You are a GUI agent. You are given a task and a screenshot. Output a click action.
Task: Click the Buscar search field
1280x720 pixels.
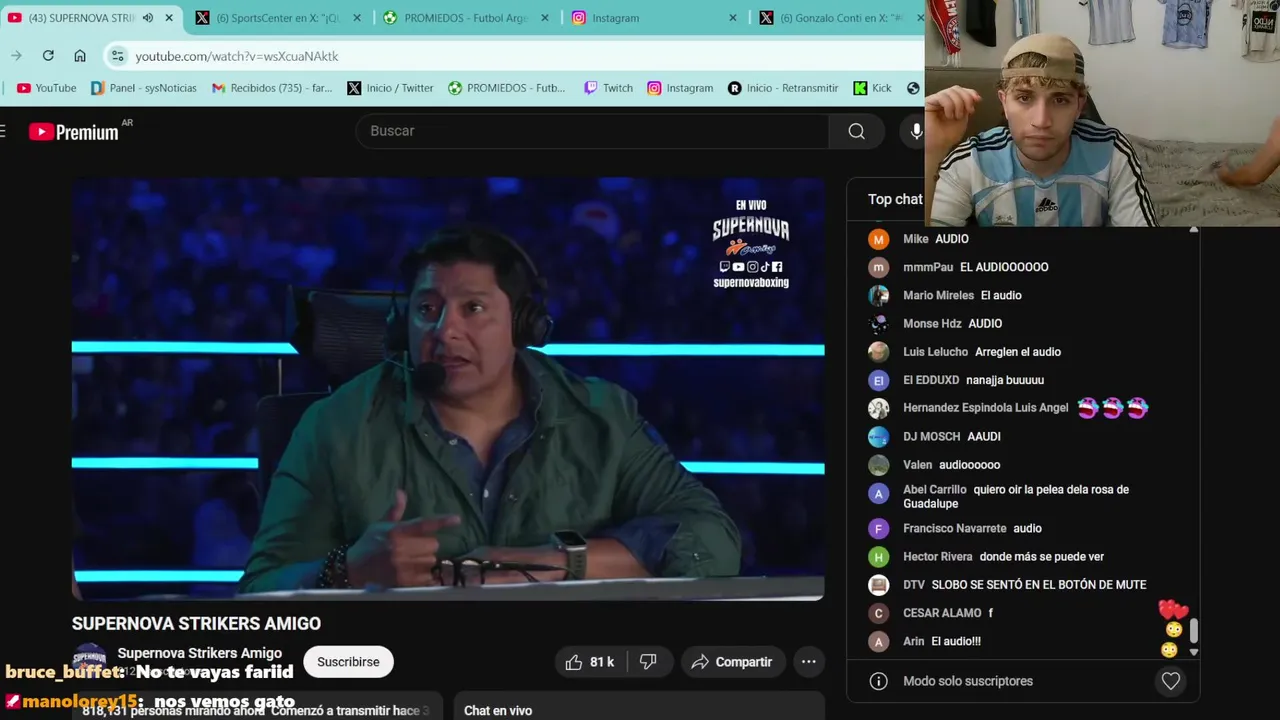pos(592,131)
